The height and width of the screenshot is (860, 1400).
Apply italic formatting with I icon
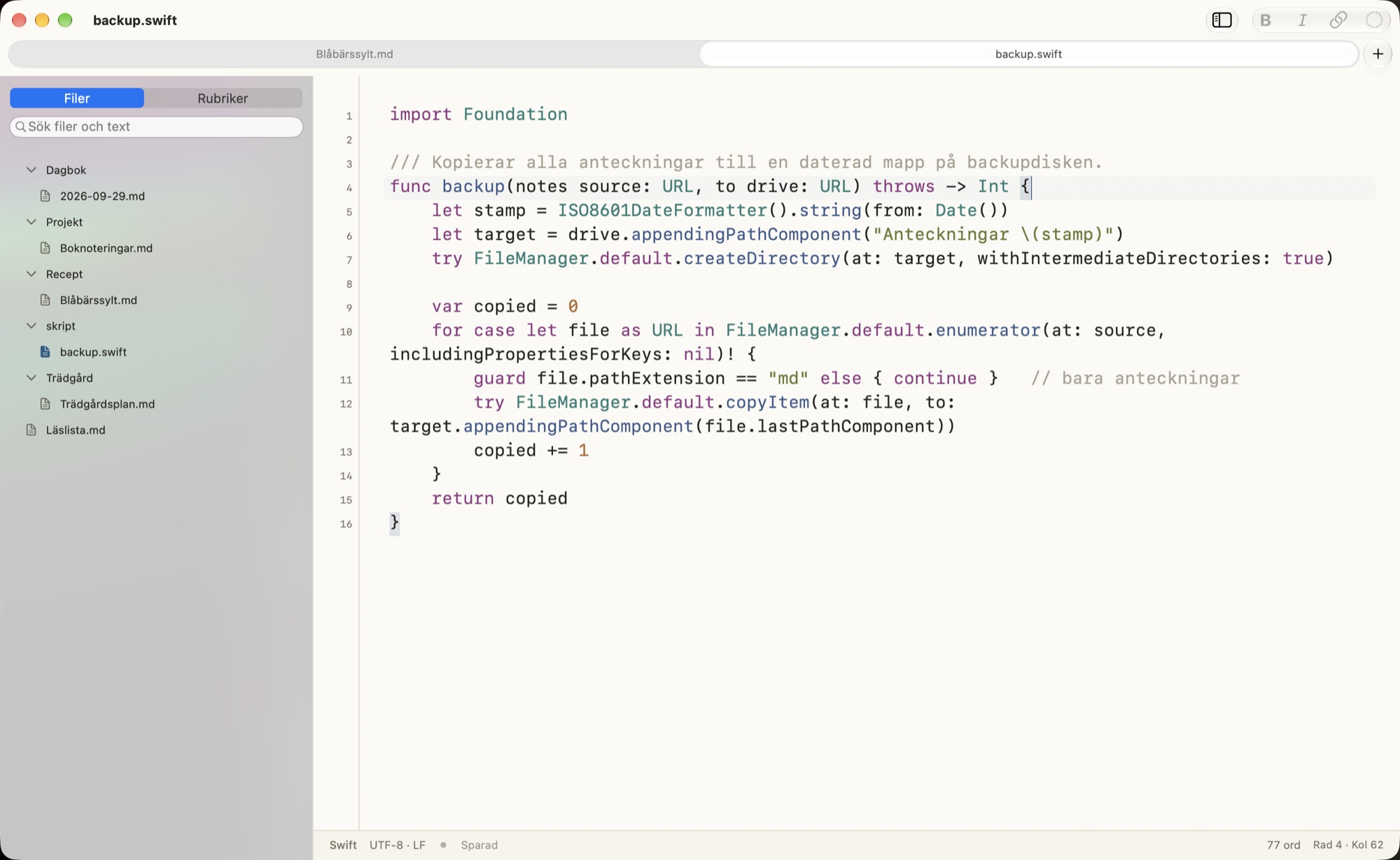[1302, 20]
